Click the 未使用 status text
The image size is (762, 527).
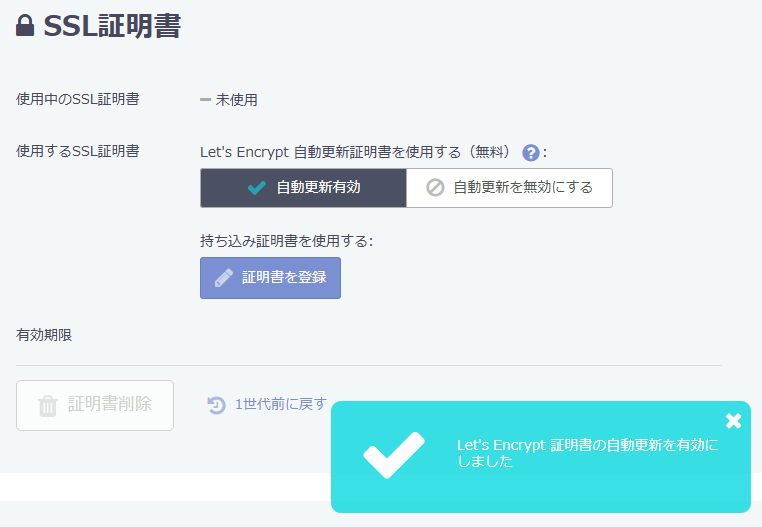pyautogui.click(x=237, y=100)
